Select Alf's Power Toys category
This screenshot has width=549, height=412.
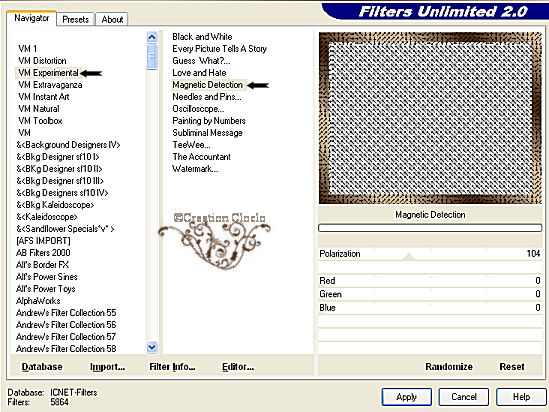click(46, 289)
